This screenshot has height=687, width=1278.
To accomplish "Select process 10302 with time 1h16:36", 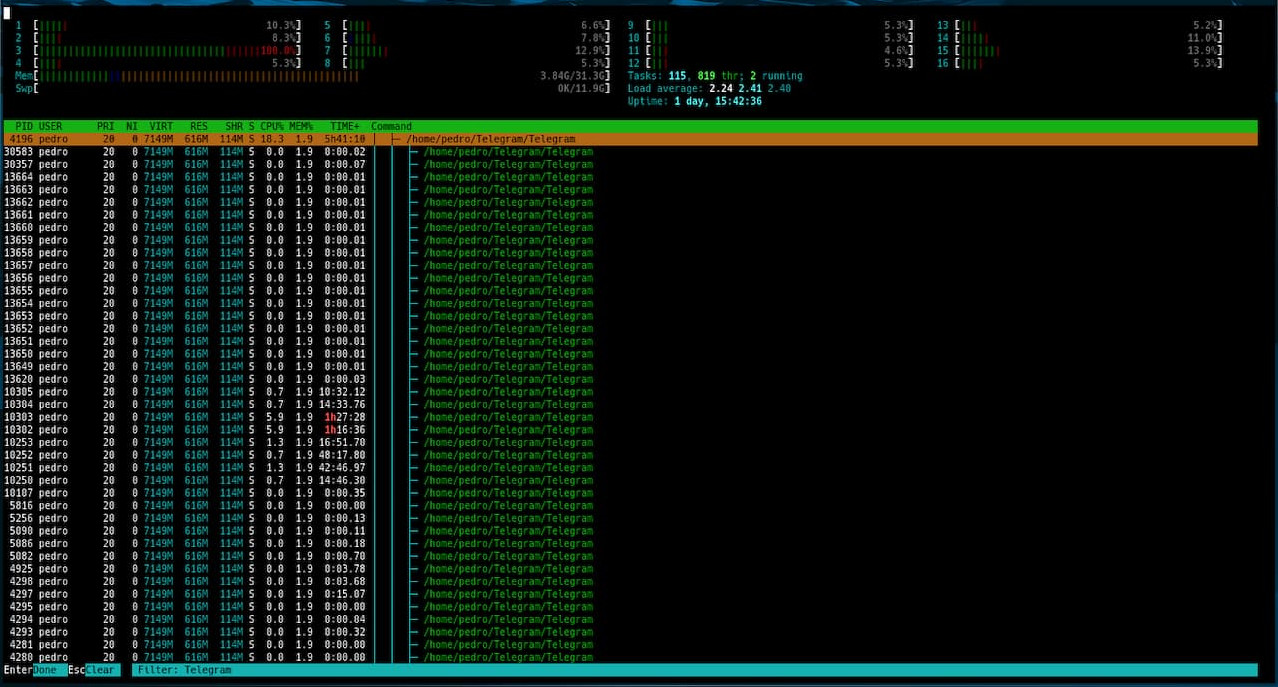I will tap(630, 430).
